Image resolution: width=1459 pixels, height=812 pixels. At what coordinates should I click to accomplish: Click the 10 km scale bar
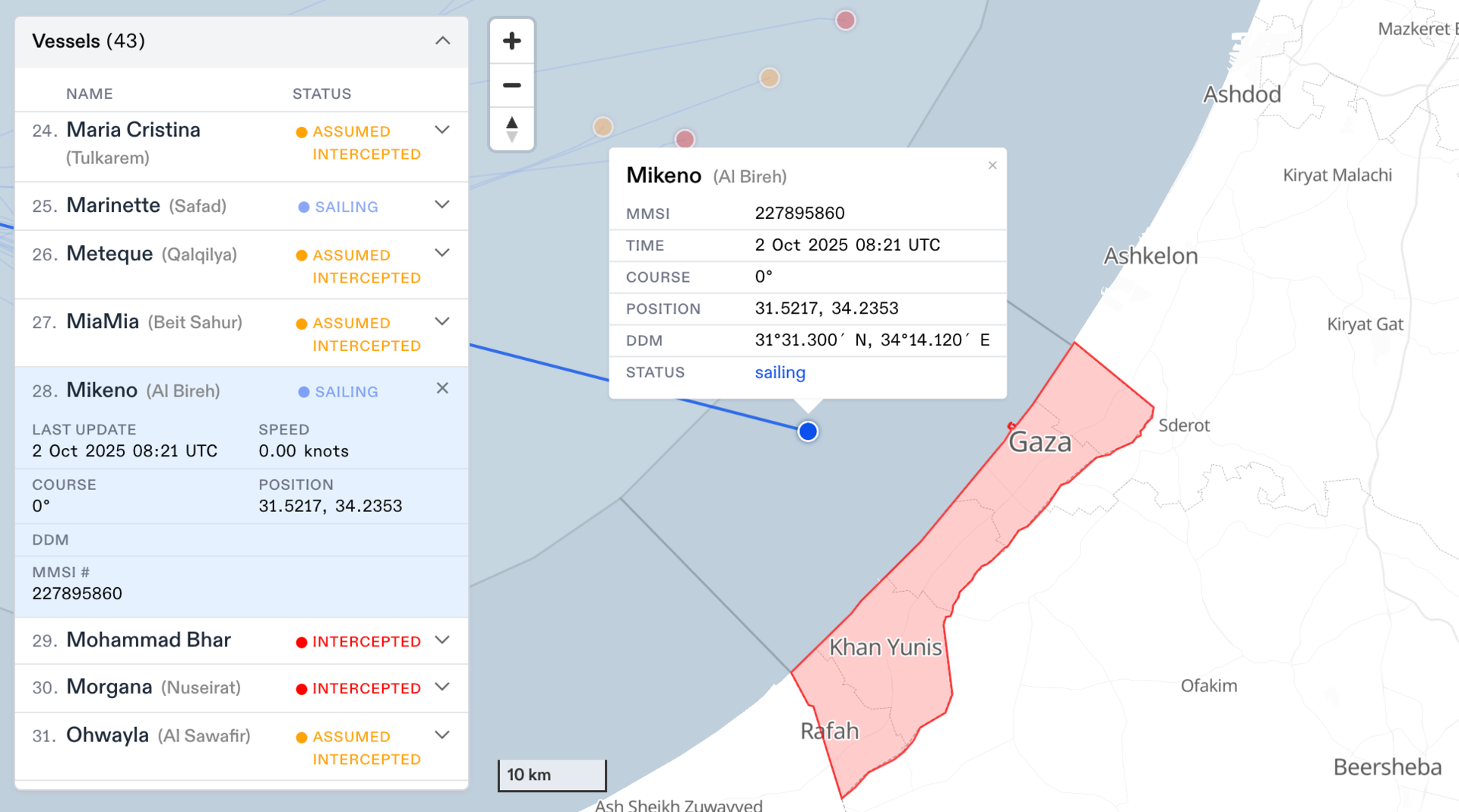click(552, 775)
